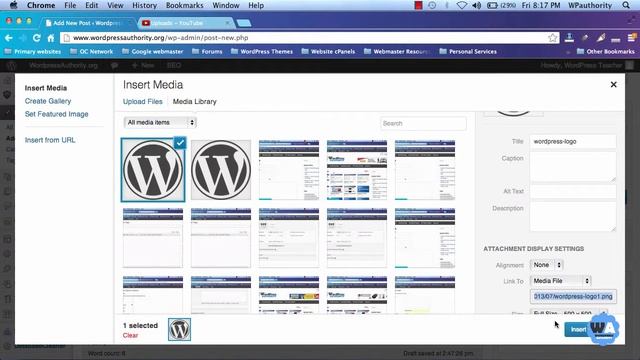Open OC Network bookmarks folder
The height and width of the screenshot is (360, 640).
tap(91, 51)
